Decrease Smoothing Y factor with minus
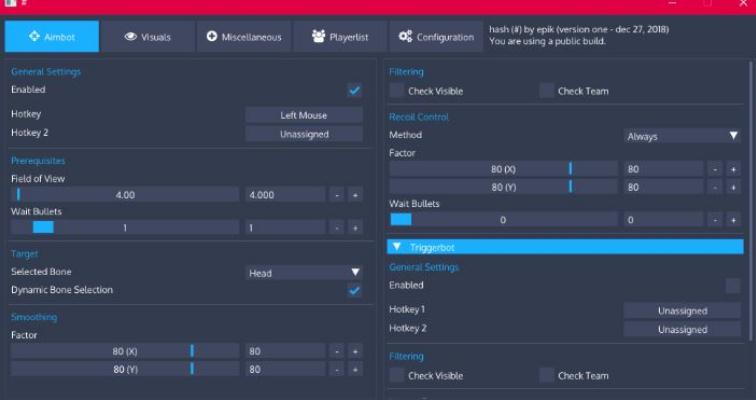756x400 pixels. point(337,369)
